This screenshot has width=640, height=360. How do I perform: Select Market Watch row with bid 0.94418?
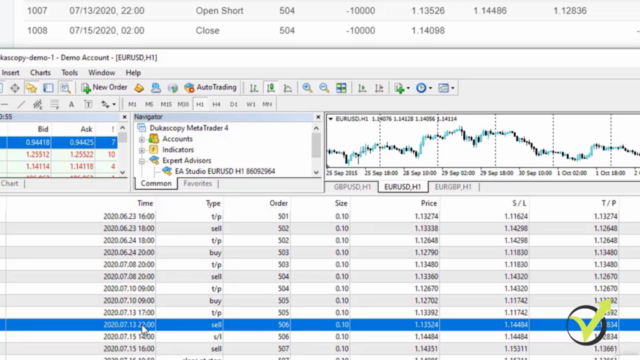click(58, 142)
